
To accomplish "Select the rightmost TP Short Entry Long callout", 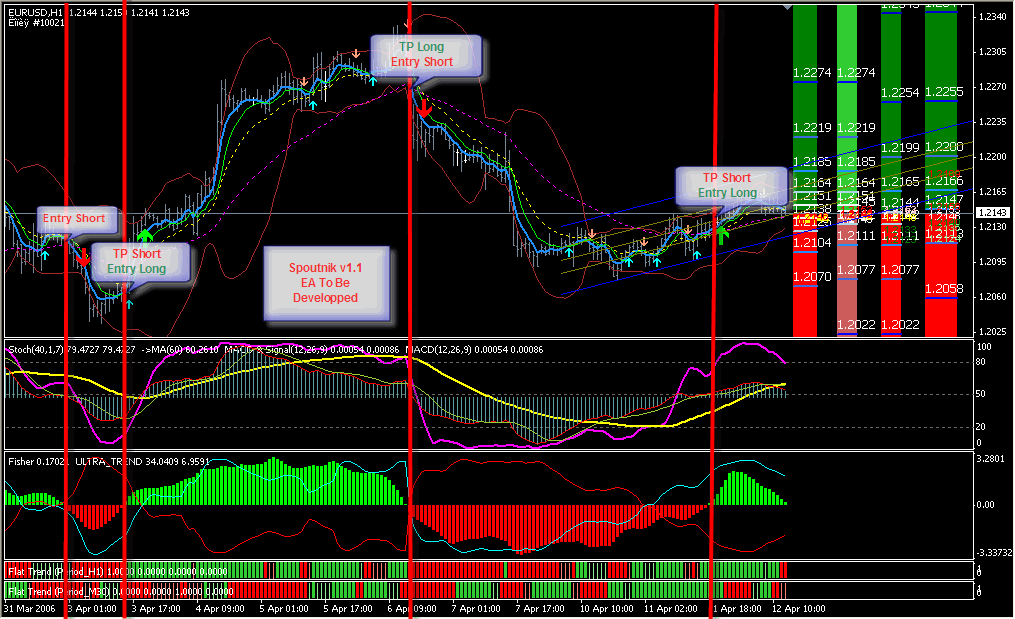I will 727,185.
